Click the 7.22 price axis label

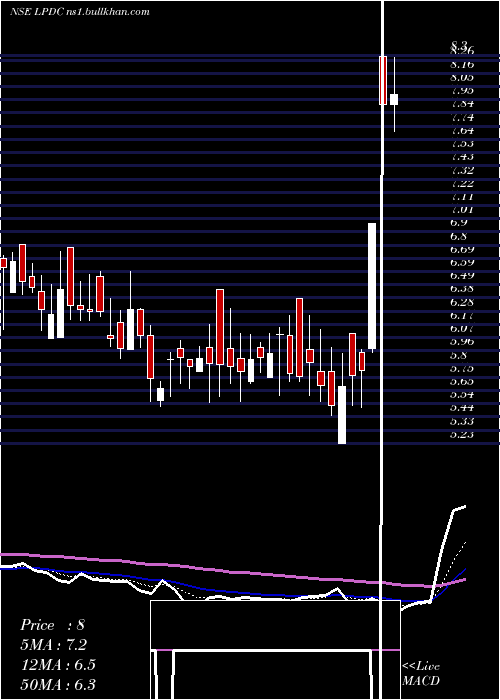click(462, 183)
